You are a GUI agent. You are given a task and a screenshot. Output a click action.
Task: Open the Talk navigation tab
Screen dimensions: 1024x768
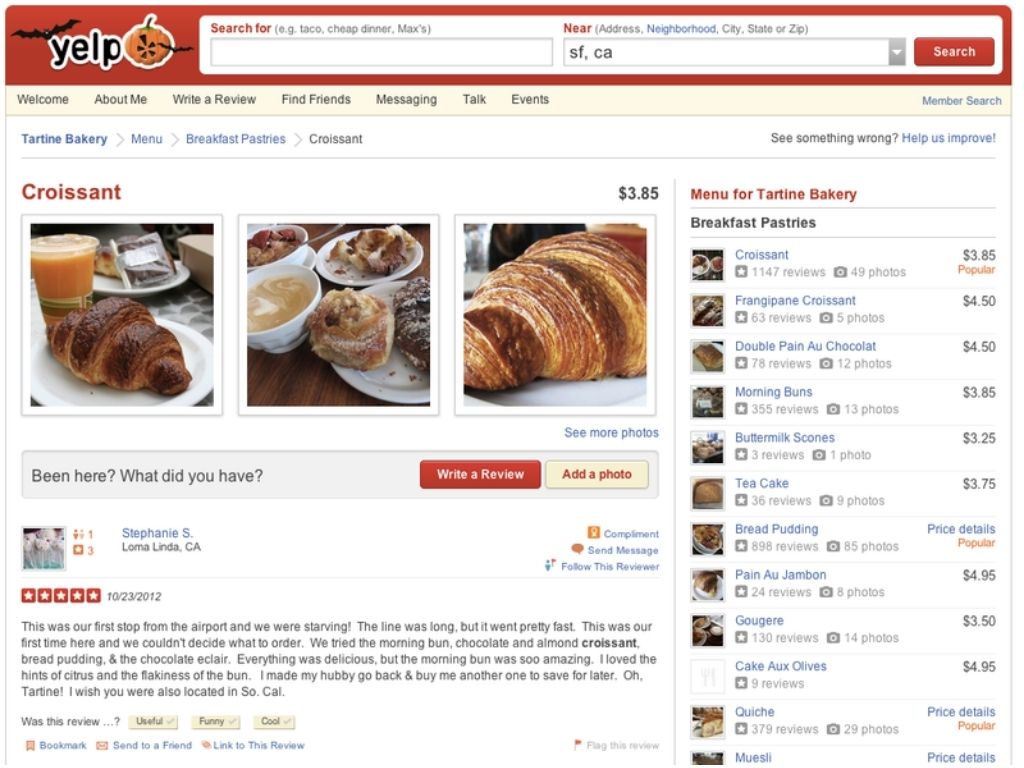tap(474, 99)
